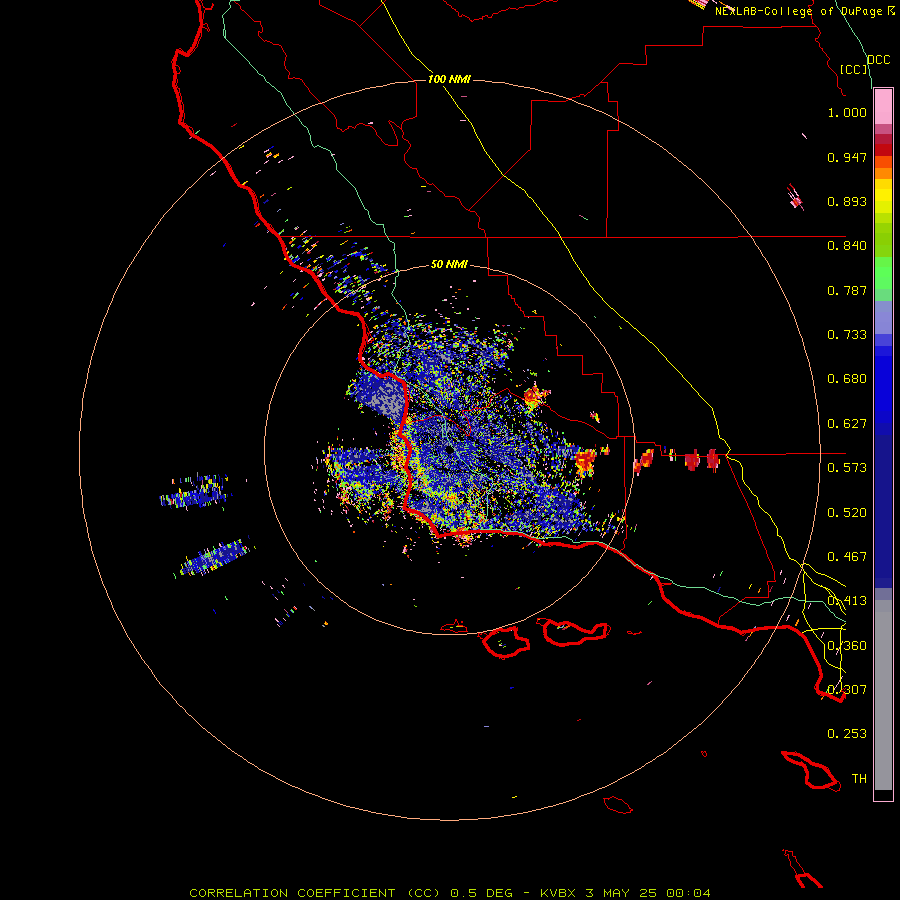Pick the light pink swatch atop color bar
Image resolution: width=900 pixels, height=900 pixels.
pyautogui.click(x=883, y=106)
